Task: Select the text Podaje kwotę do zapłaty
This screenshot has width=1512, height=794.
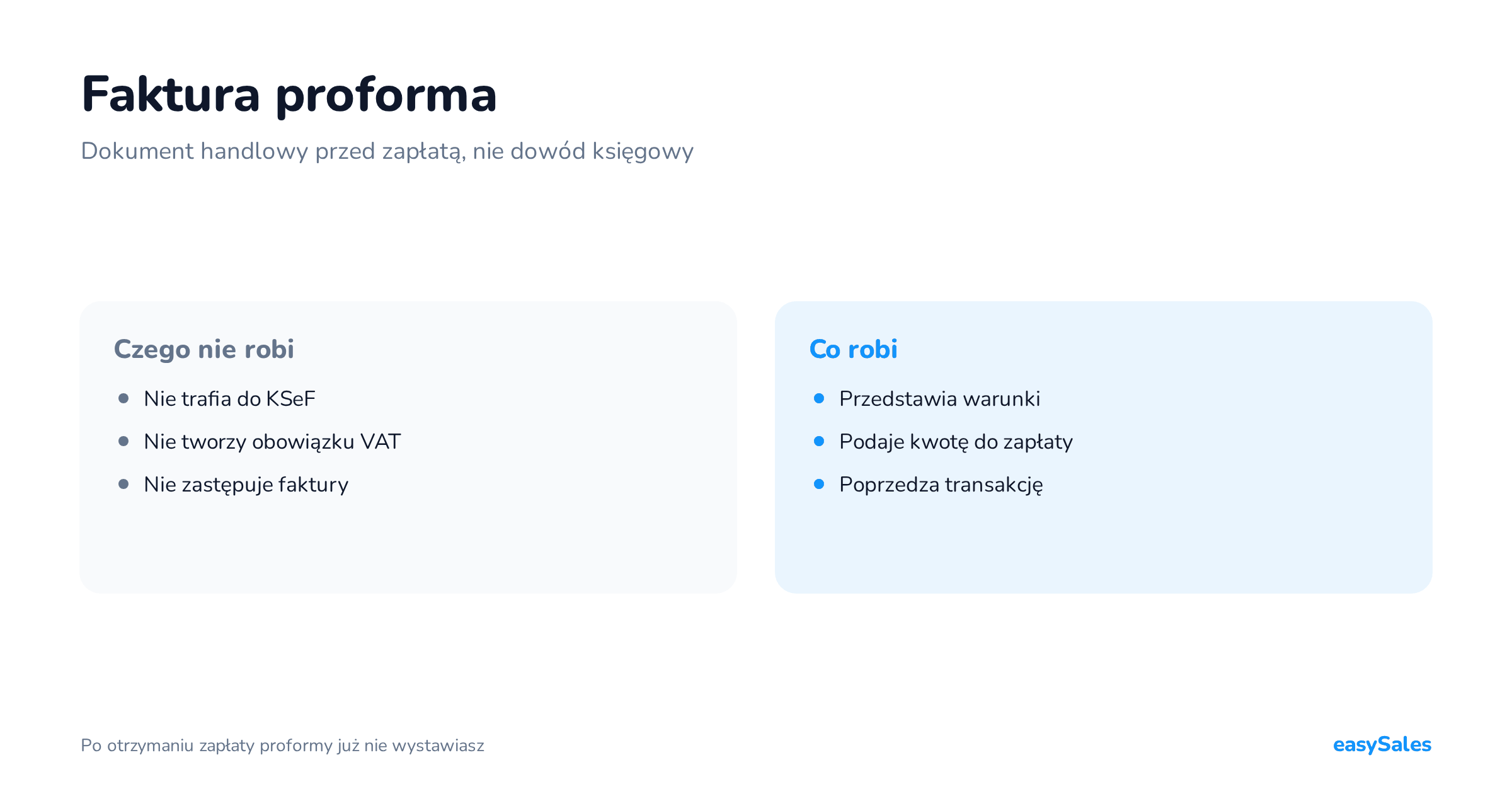Action: coord(956,442)
